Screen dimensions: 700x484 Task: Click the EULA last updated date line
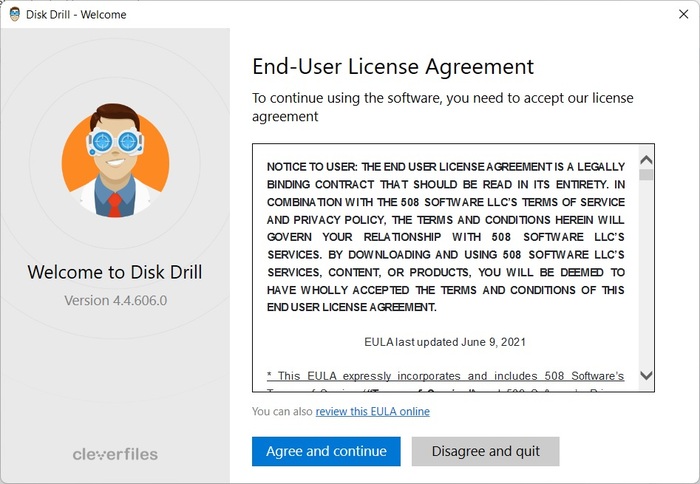coord(445,342)
